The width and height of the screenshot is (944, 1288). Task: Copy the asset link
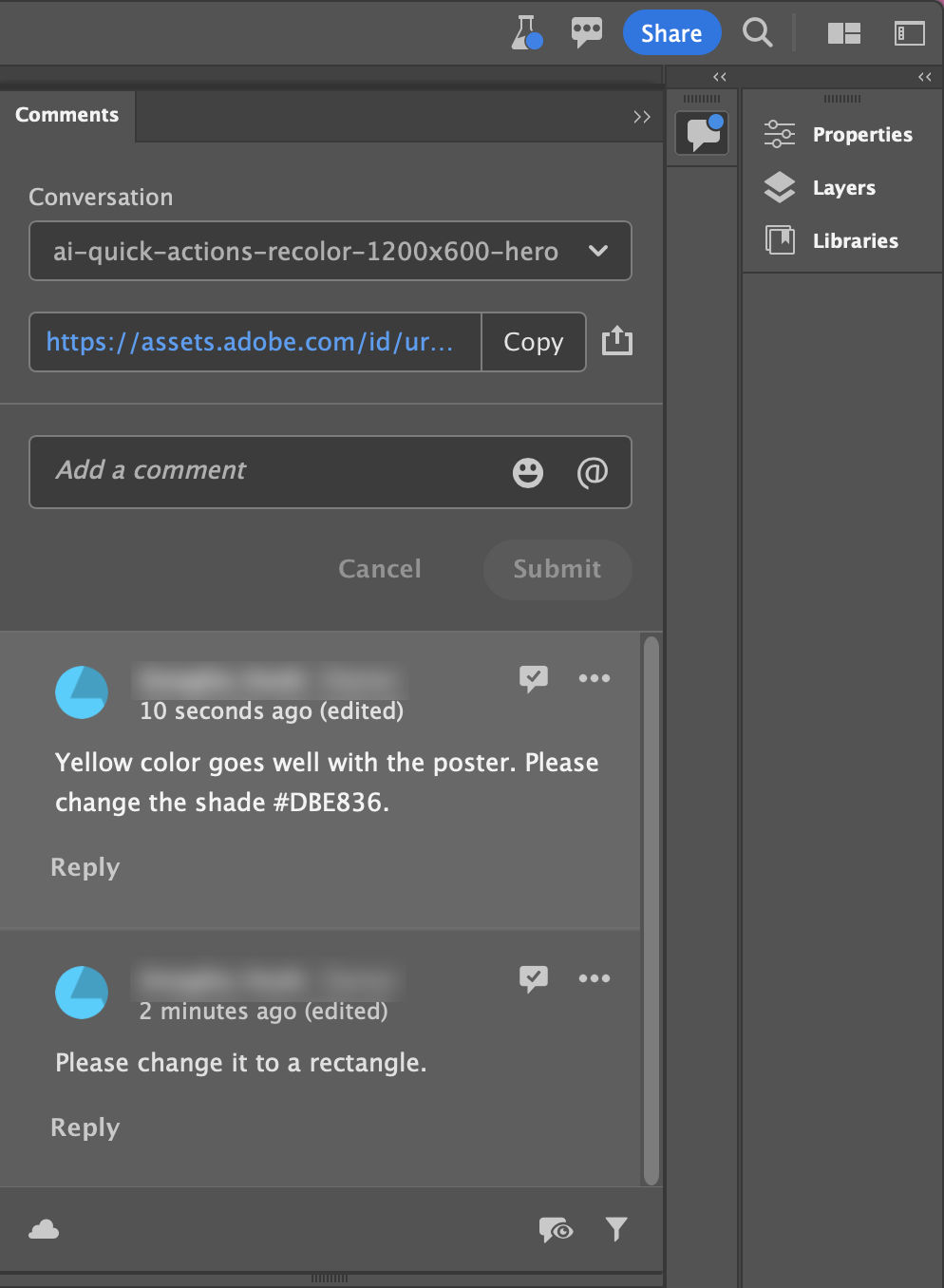(533, 342)
